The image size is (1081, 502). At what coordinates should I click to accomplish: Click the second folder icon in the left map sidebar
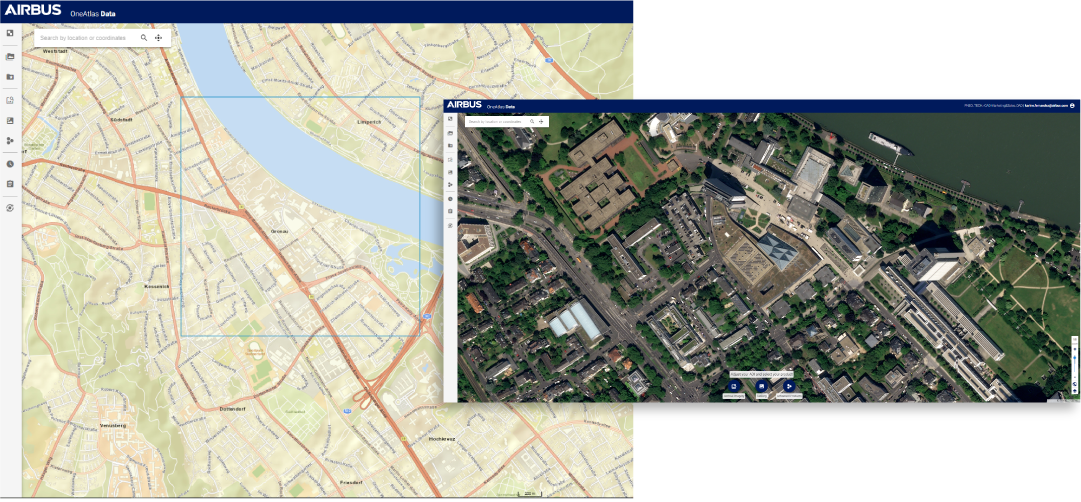(10, 76)
